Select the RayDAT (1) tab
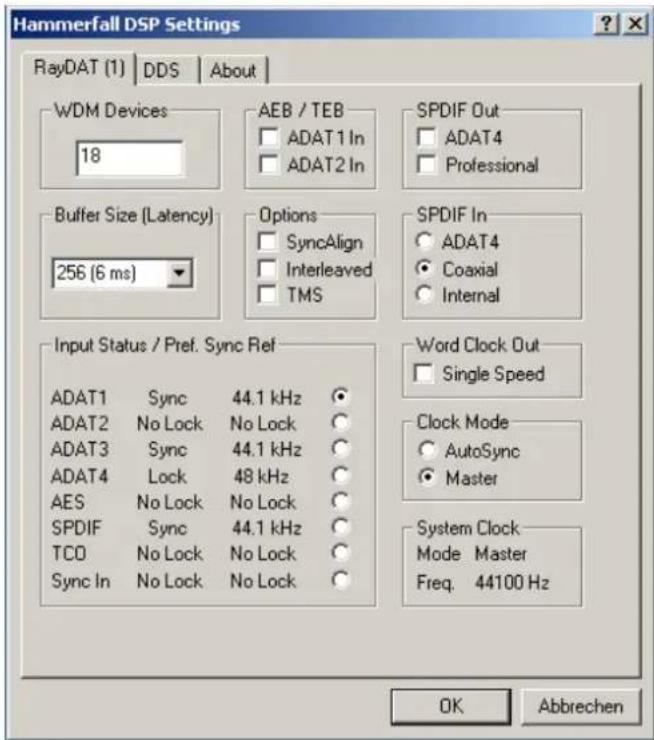 [x=79, y=68]
